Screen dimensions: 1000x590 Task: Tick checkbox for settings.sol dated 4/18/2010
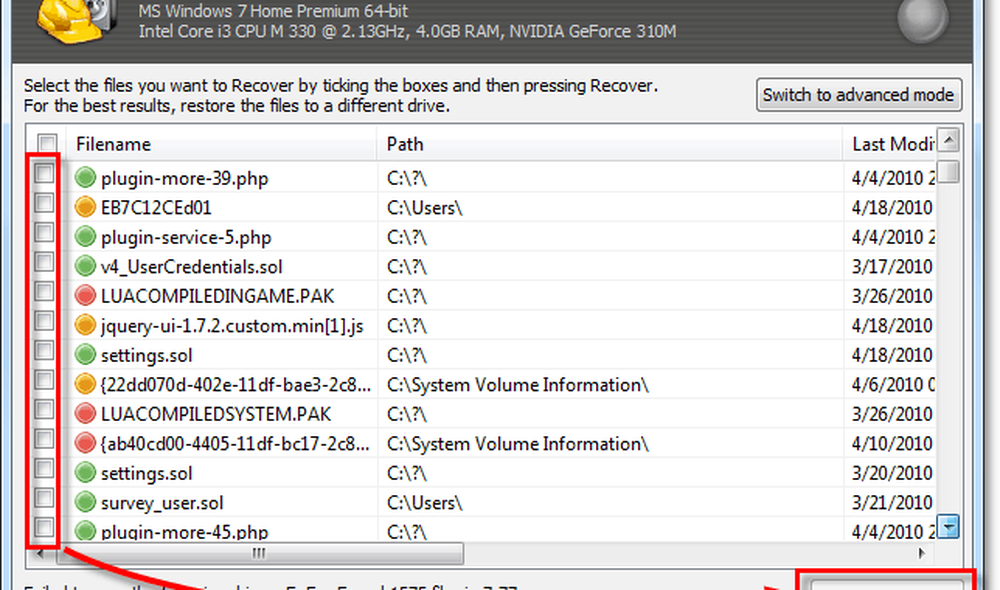[44, 350]
